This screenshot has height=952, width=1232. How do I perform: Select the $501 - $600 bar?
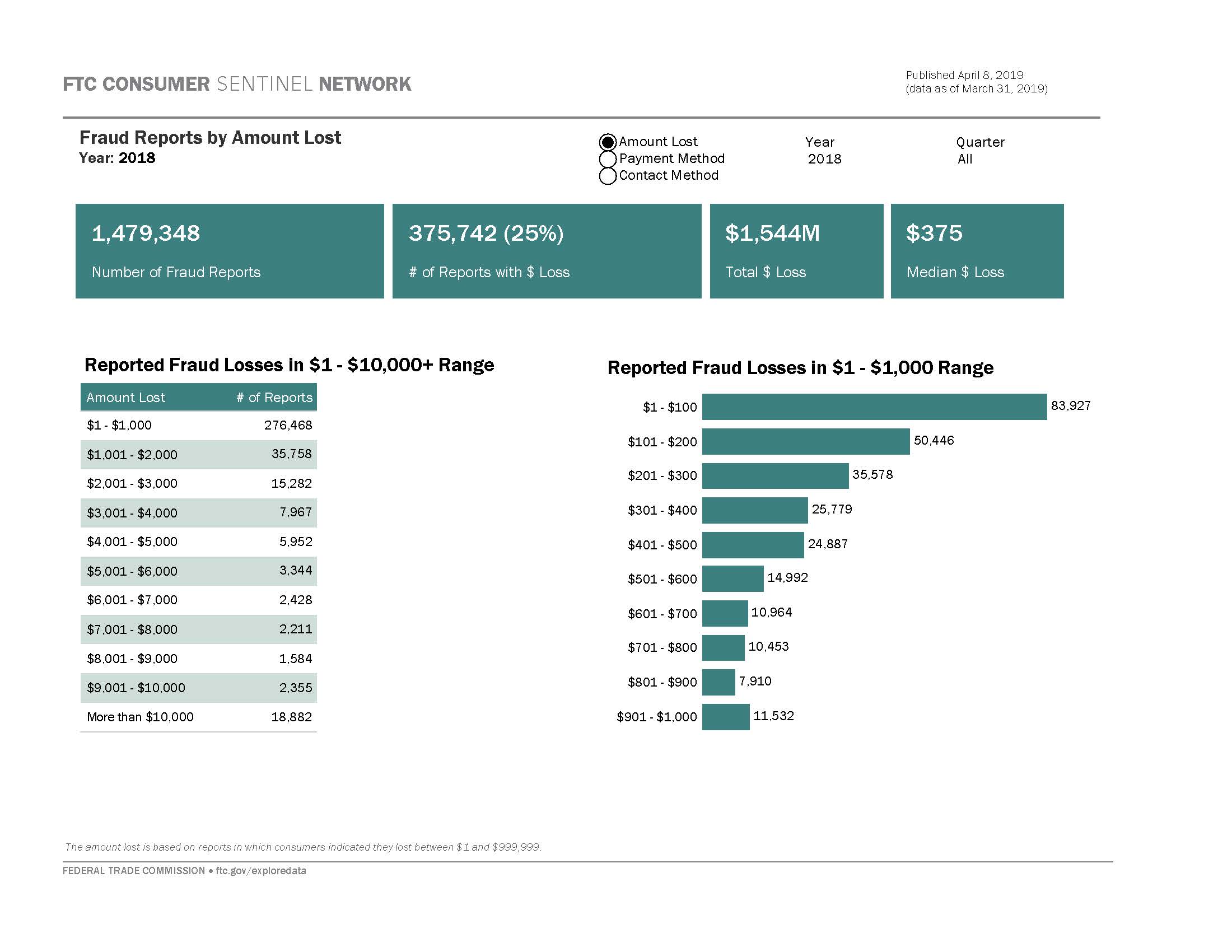click(733, 578)
